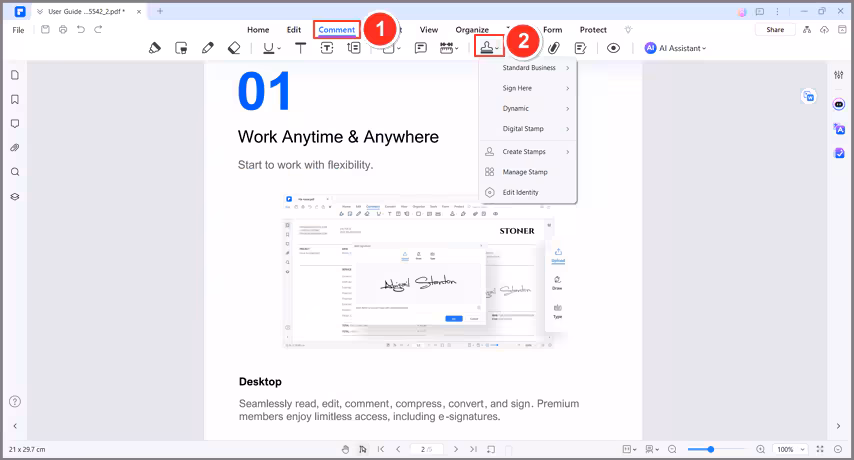Click the page number input field
Screen dimensions: 854x460
(426, 449)
